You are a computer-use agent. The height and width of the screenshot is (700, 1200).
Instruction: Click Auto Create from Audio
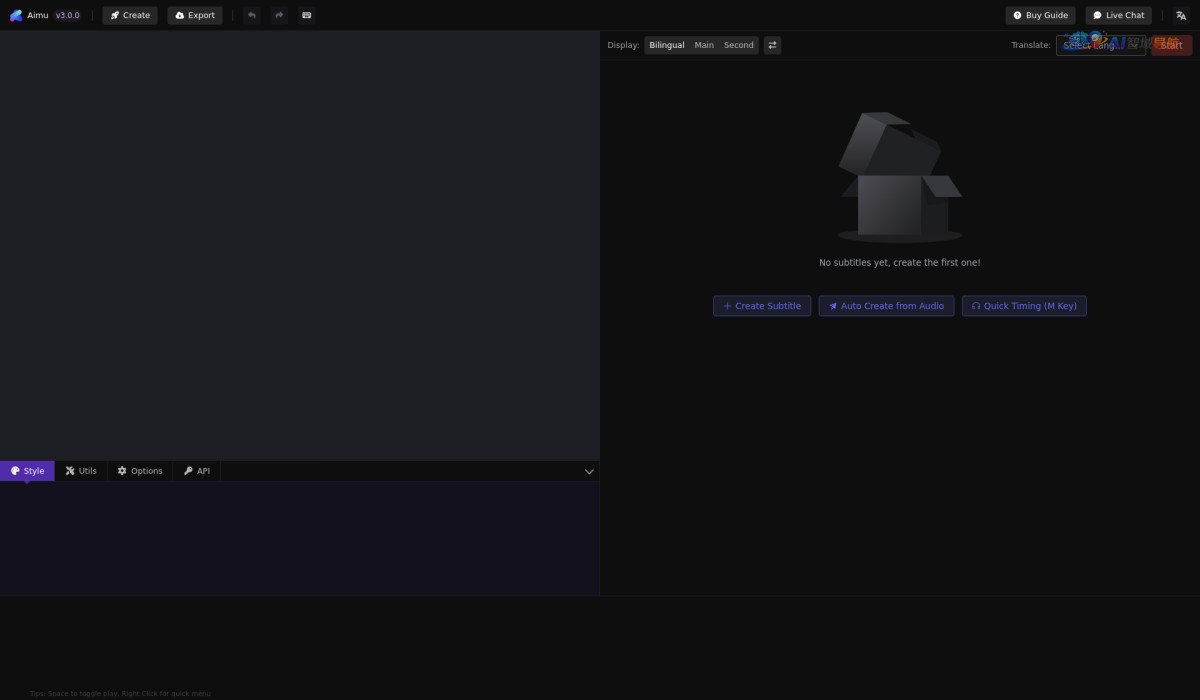point(886,306)
